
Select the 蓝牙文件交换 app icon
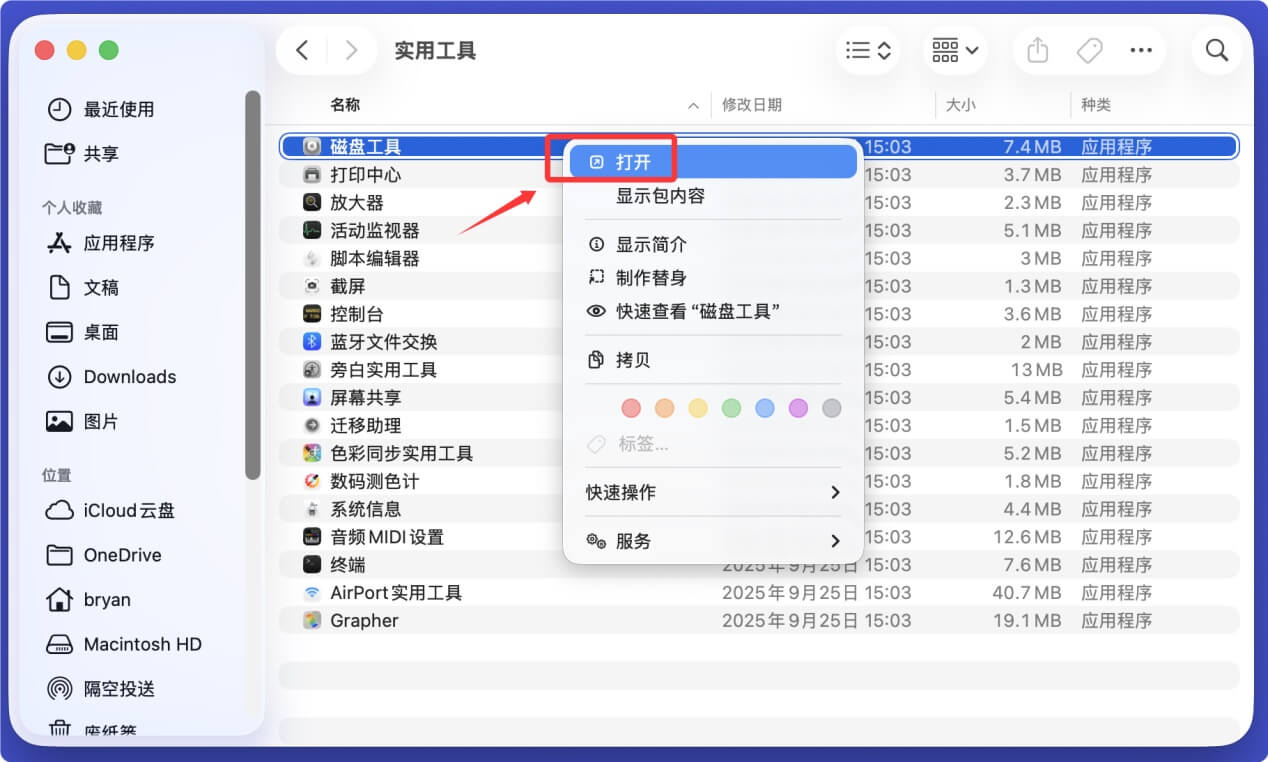coord(310,341)
